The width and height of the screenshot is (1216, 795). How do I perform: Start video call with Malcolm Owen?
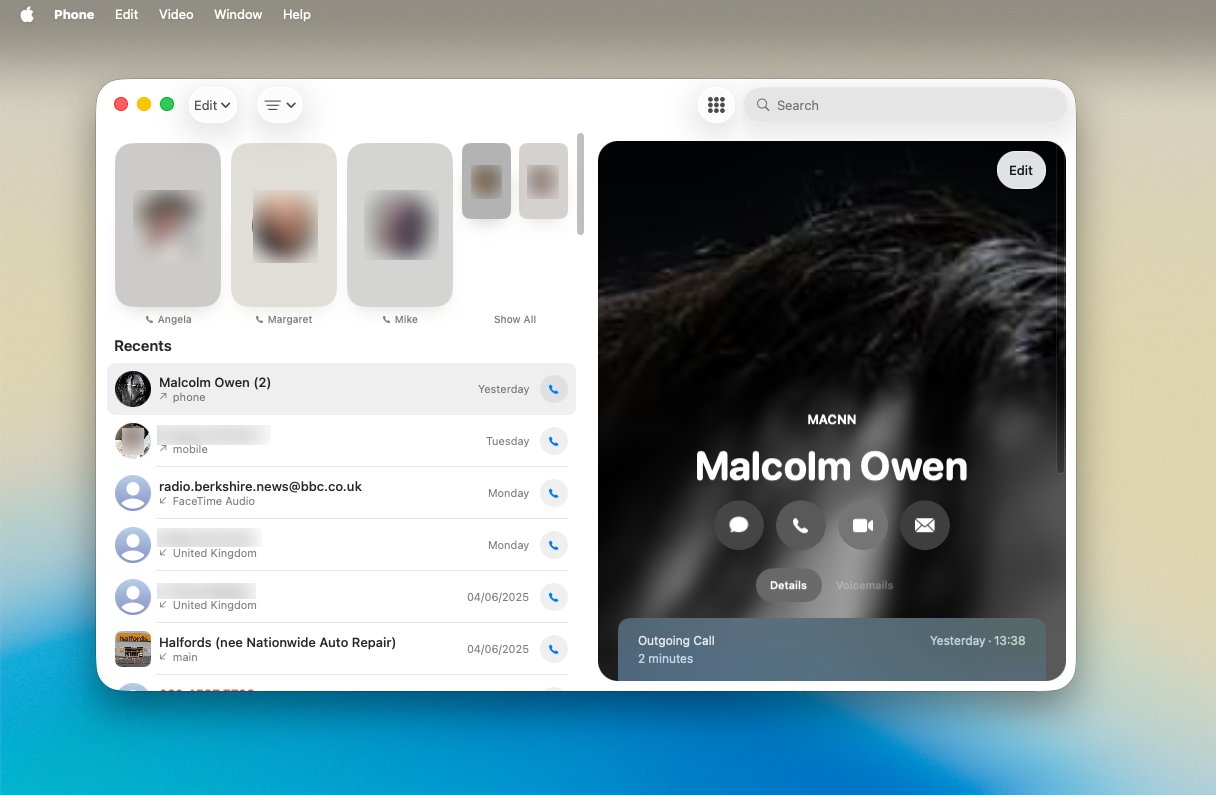tap(863, 525)
